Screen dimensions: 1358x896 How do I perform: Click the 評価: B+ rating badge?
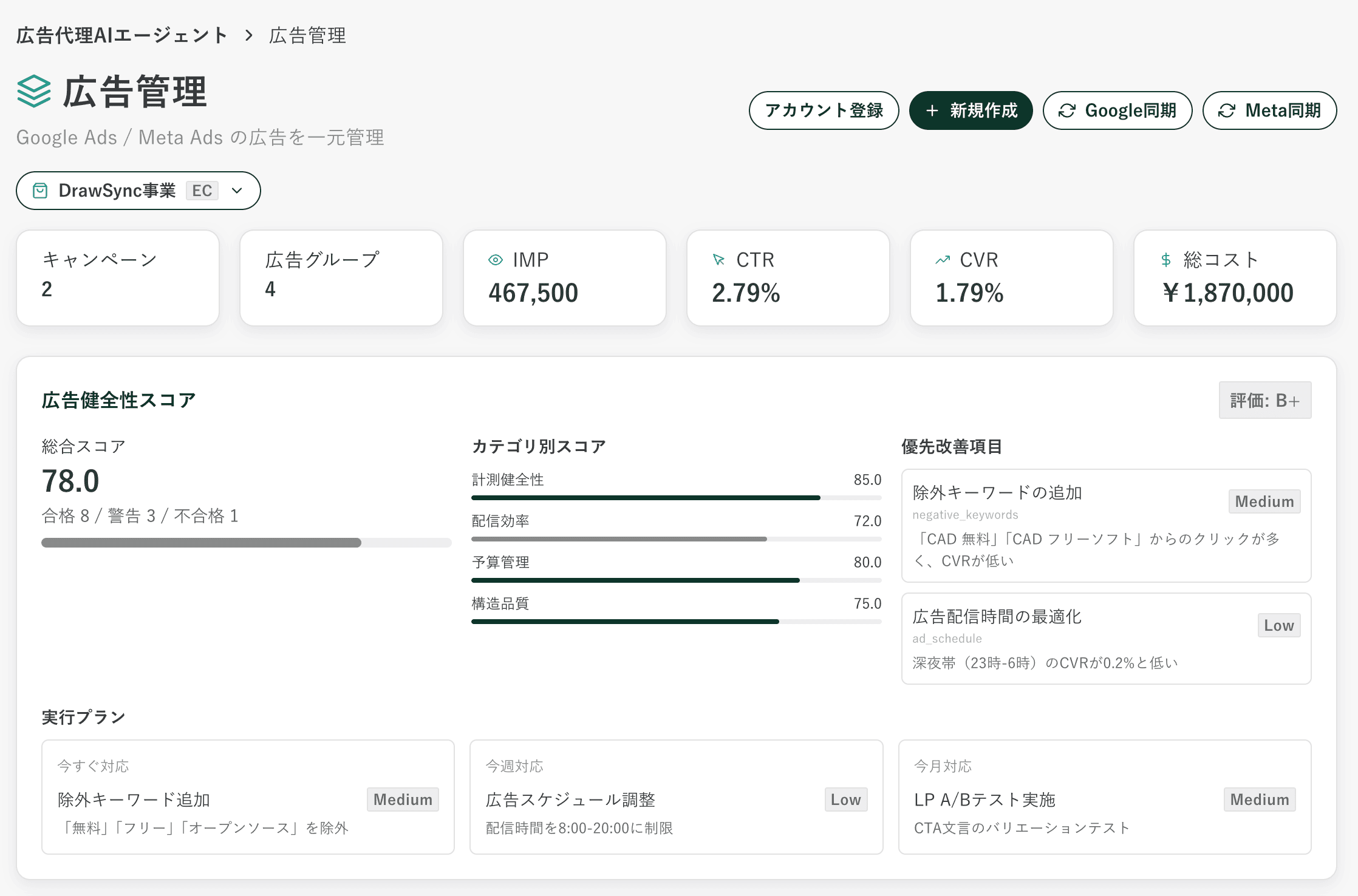click(1265, 400)
